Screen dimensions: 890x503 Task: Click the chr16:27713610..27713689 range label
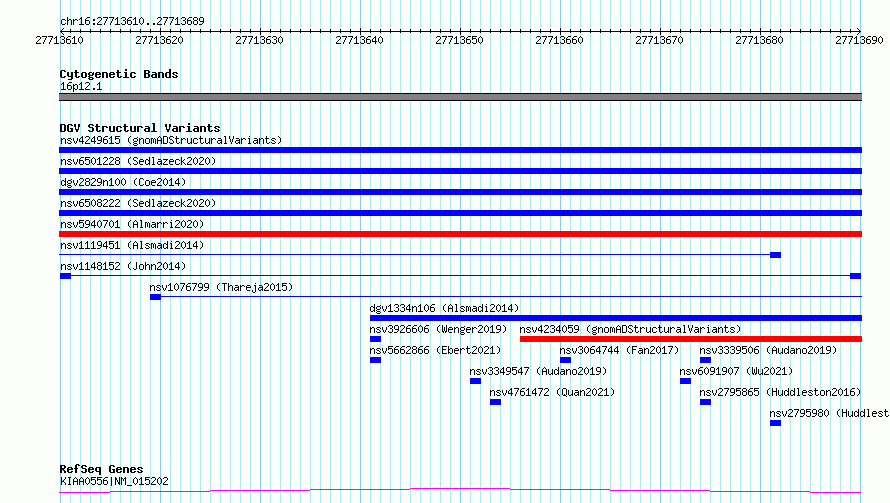(x=132, y=21)
